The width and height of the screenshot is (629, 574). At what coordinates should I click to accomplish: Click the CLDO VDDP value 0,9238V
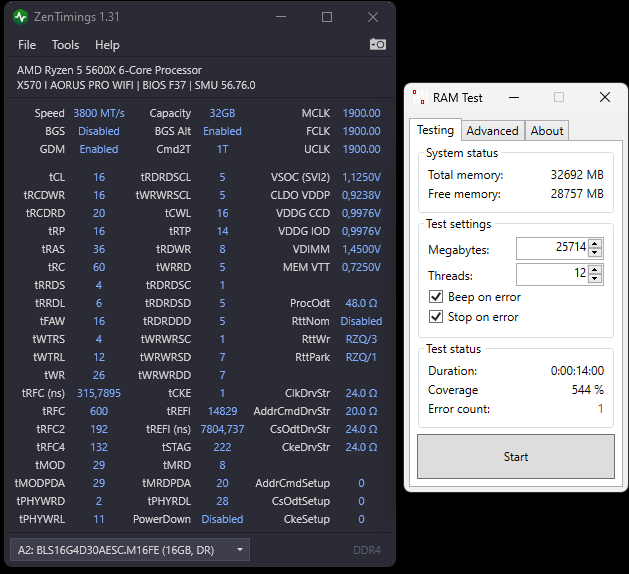(x=361, y=195)
